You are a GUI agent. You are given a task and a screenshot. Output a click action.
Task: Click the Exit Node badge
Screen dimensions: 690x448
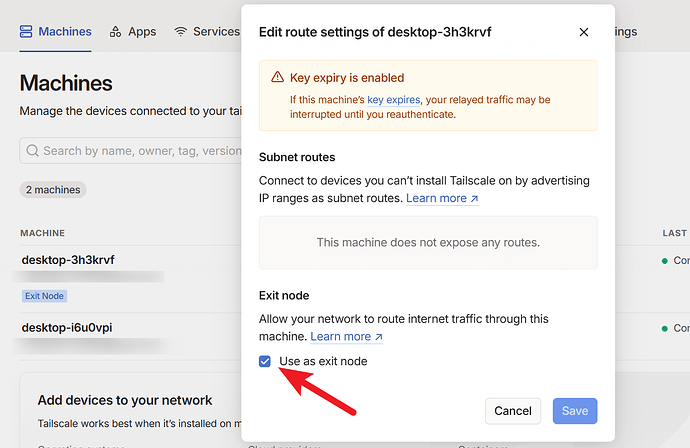[44, 296]
